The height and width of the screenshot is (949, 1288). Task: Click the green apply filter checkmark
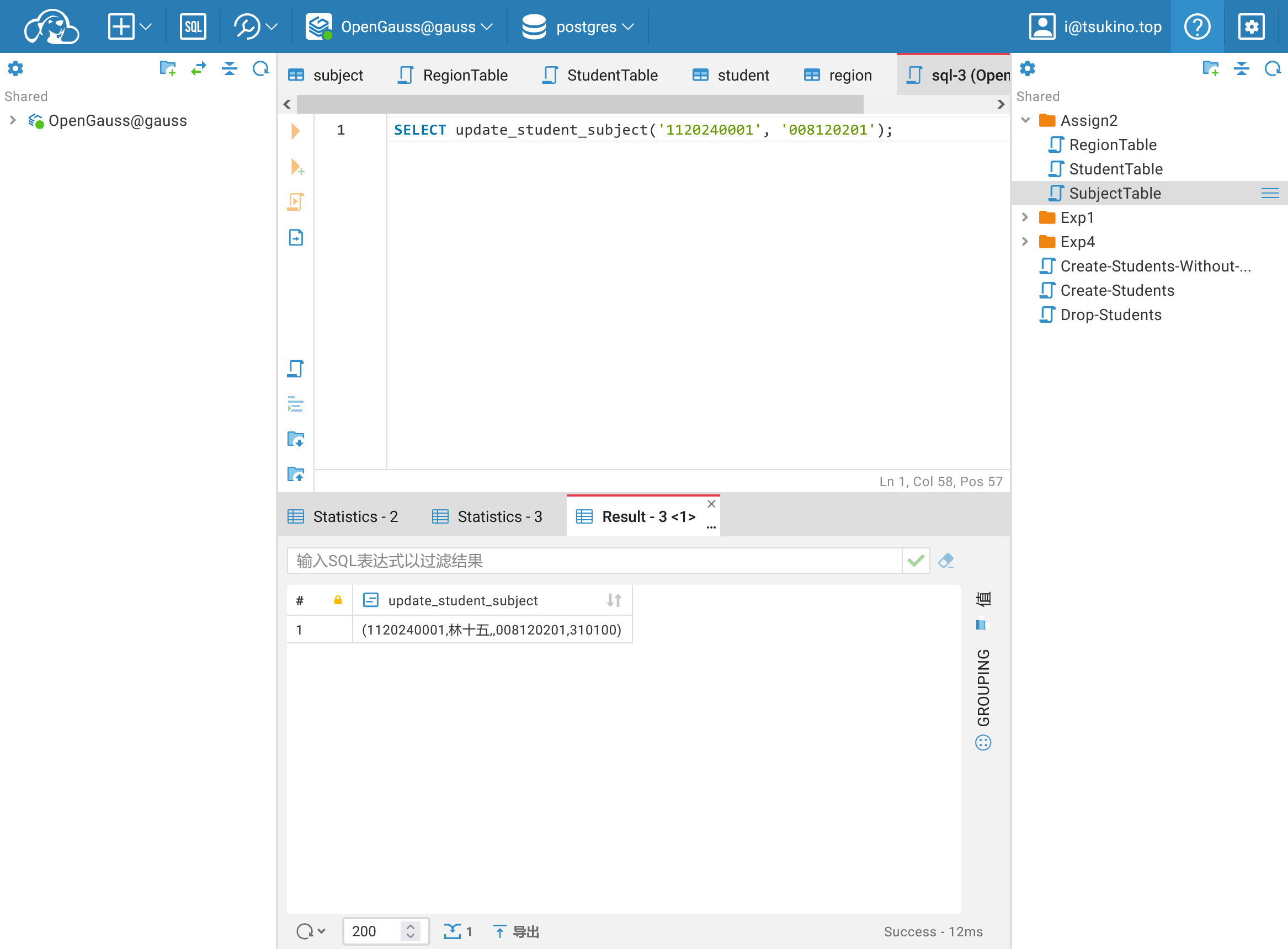click(916, 560)
